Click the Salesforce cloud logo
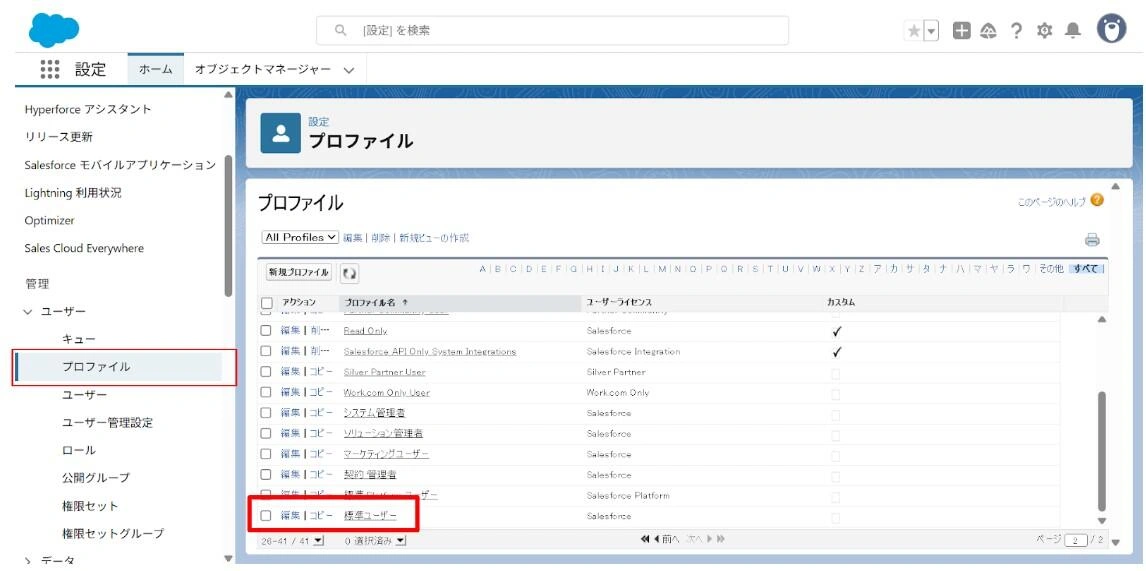Screen dimensions: 1146x571 point(54,30)
